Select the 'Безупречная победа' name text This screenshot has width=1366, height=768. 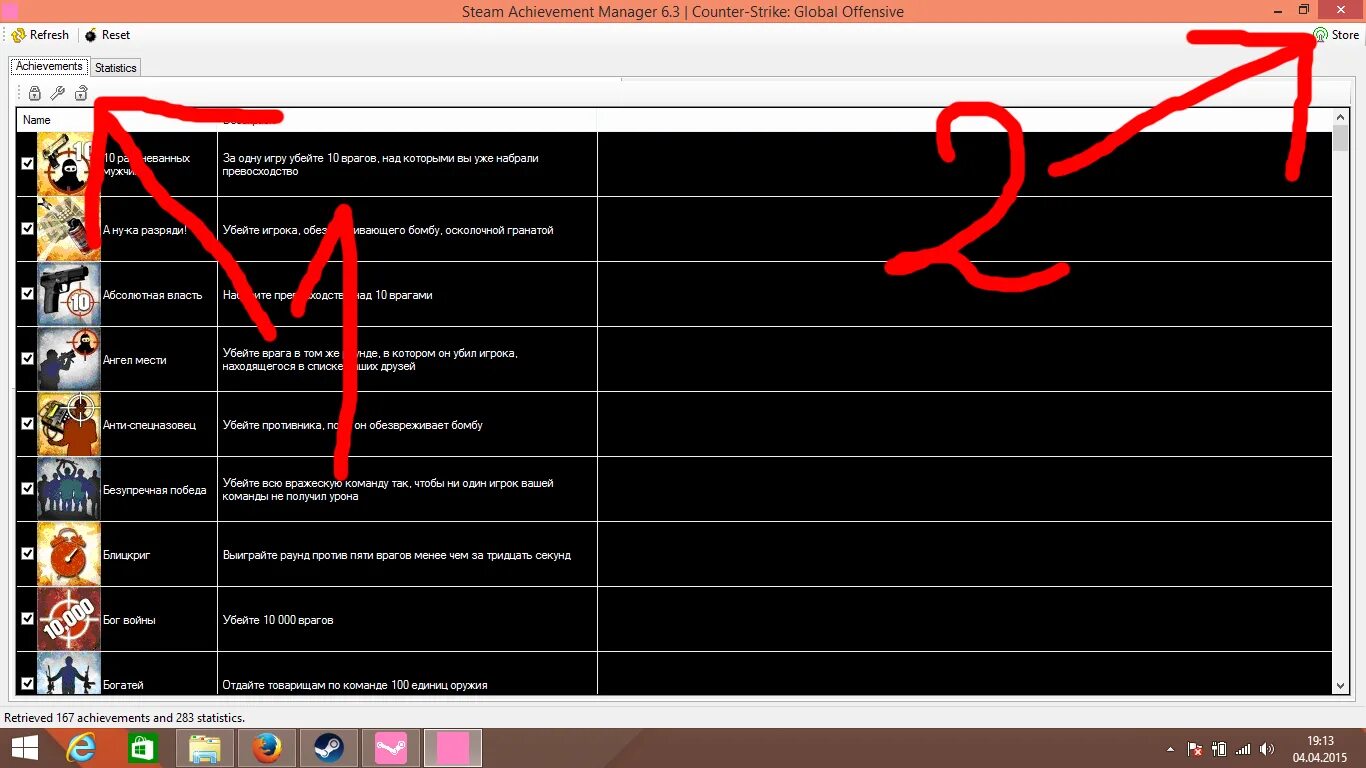(x=154, y=490)
